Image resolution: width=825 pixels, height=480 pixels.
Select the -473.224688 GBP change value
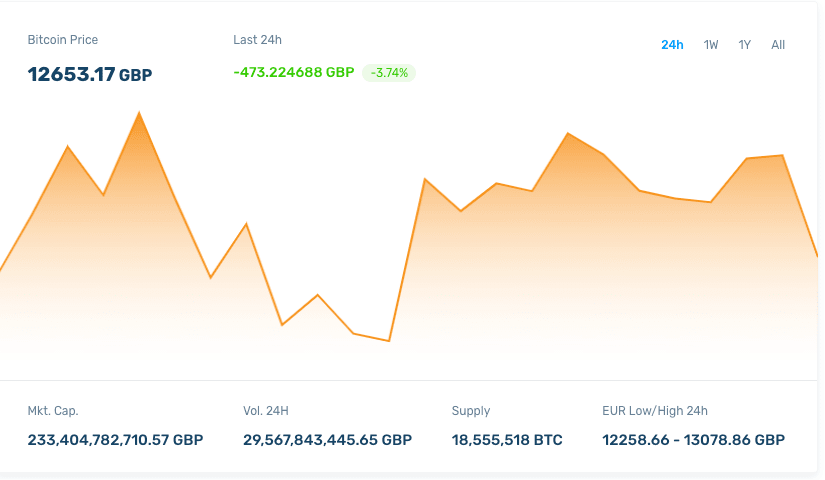point(293,72)
